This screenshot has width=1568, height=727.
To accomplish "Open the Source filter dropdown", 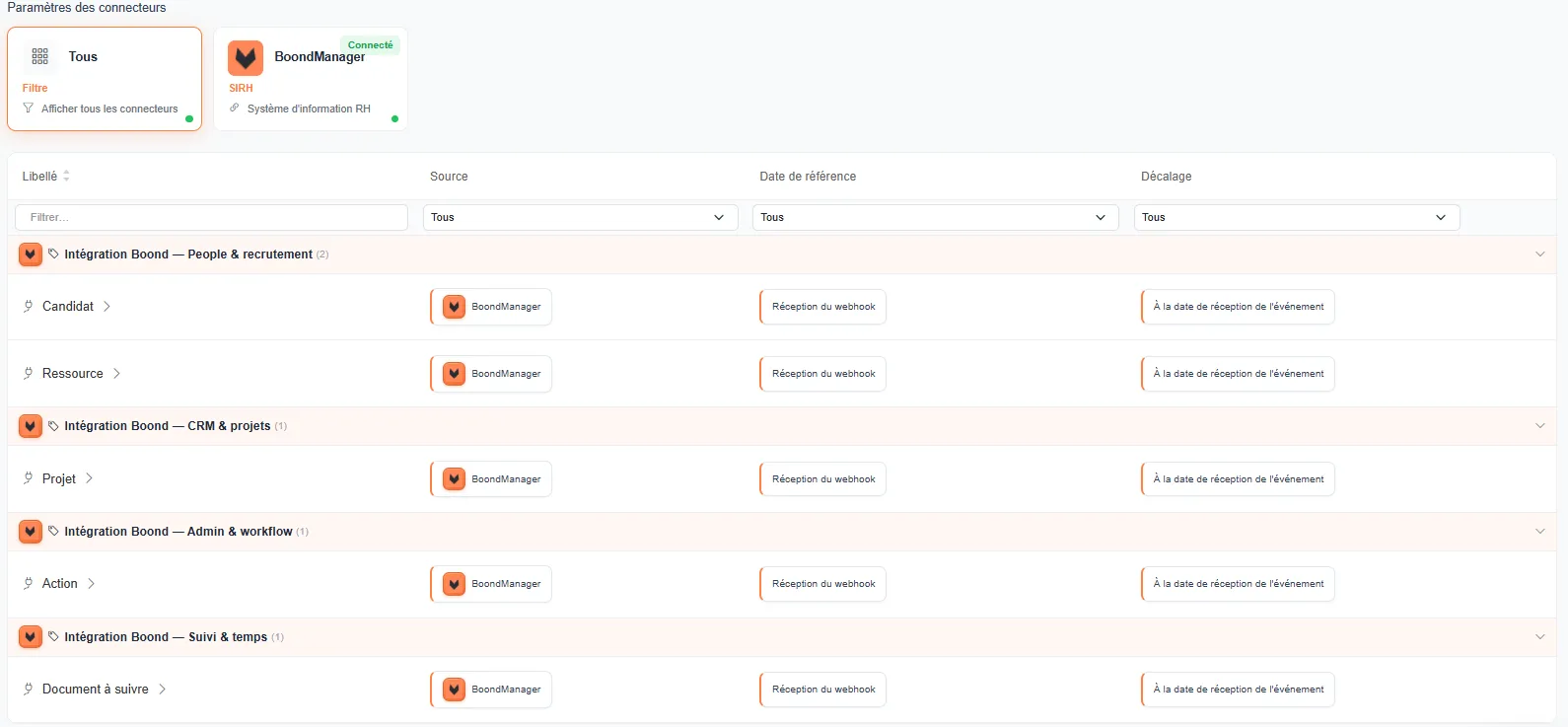I will pos(580,217).
